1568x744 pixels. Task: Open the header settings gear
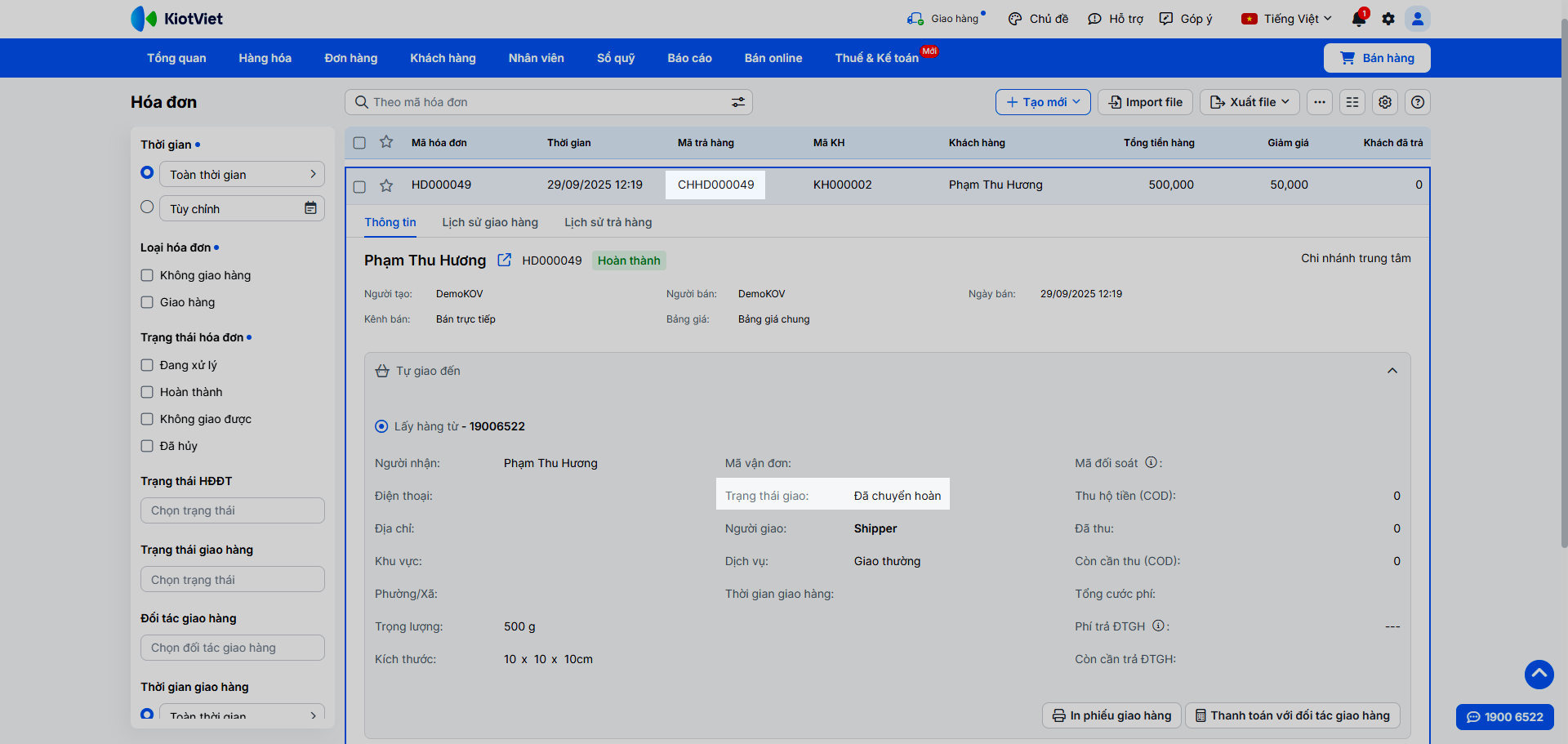coord(1388,19)
